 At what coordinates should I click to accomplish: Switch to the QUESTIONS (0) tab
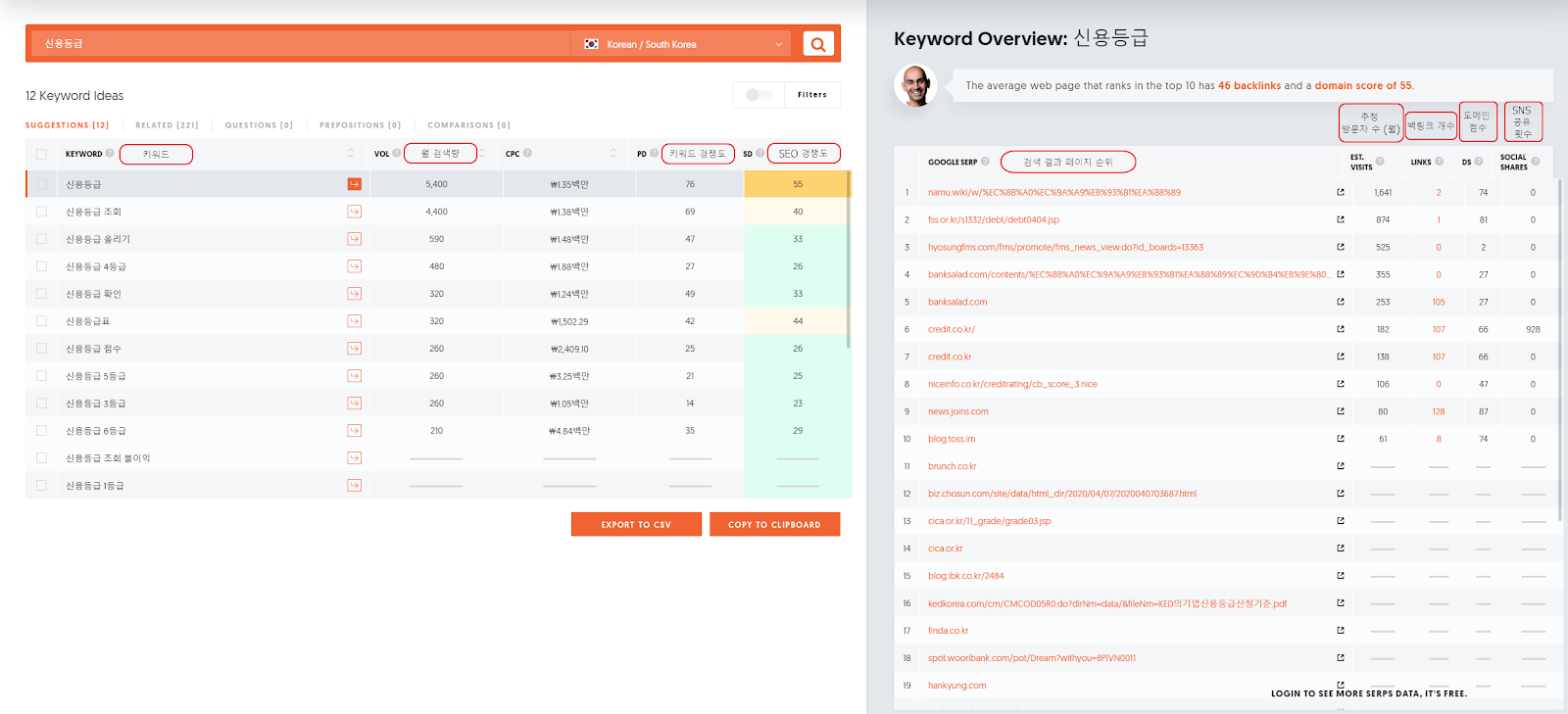(259, 125)
